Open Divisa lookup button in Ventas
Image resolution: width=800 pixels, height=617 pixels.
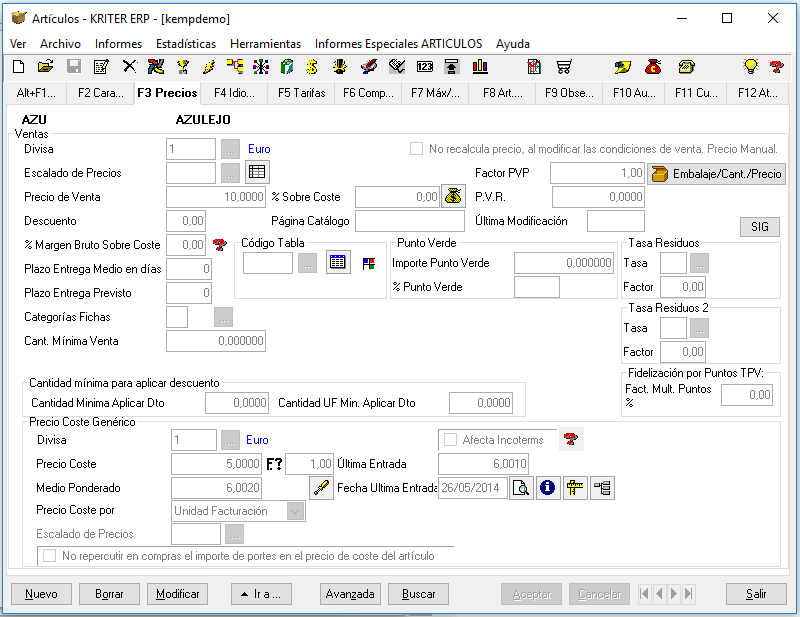click(231, 149)
